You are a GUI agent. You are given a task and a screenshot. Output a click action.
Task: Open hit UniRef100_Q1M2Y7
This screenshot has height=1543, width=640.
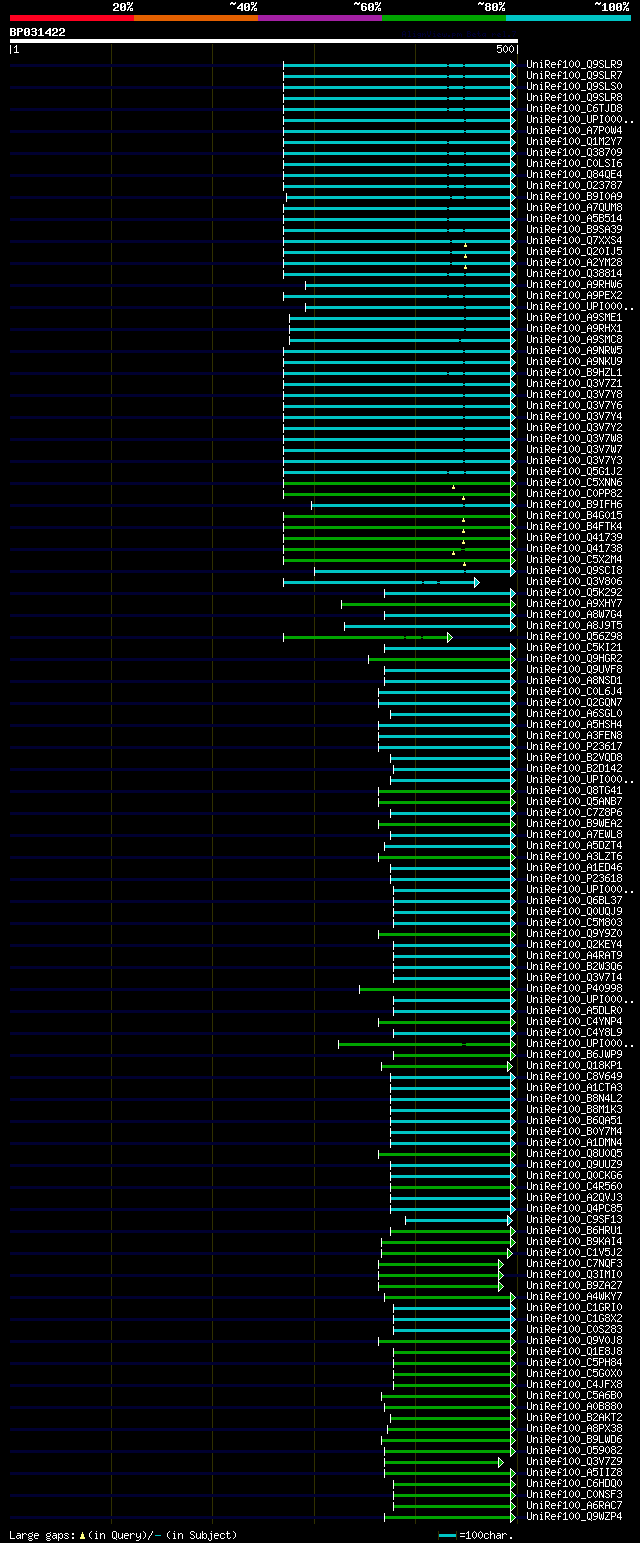(x=574, y=141)
